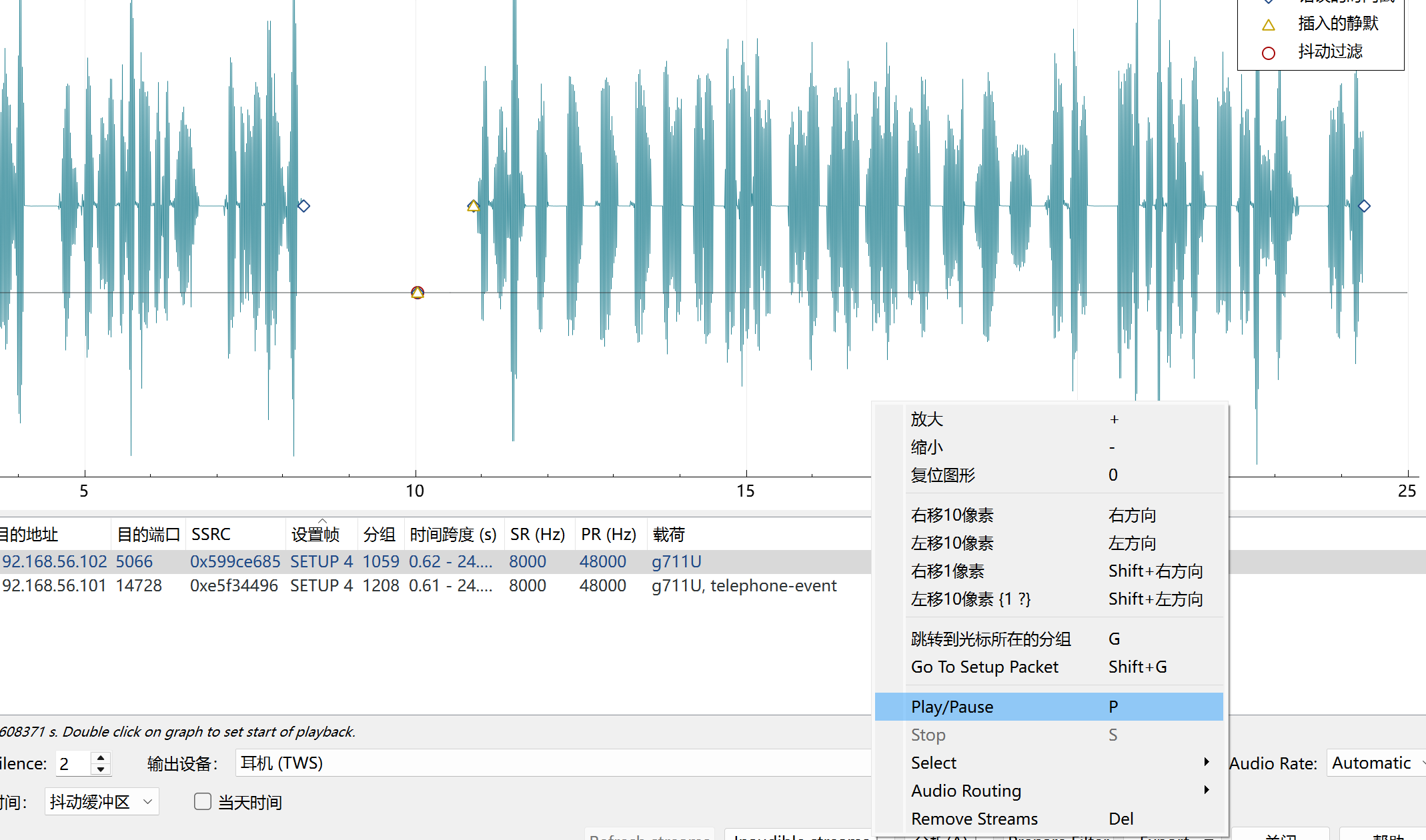Screen dimensions: 1426x840
Task: Click the blue diamond marker near 8 seconds
Action: 303,206
